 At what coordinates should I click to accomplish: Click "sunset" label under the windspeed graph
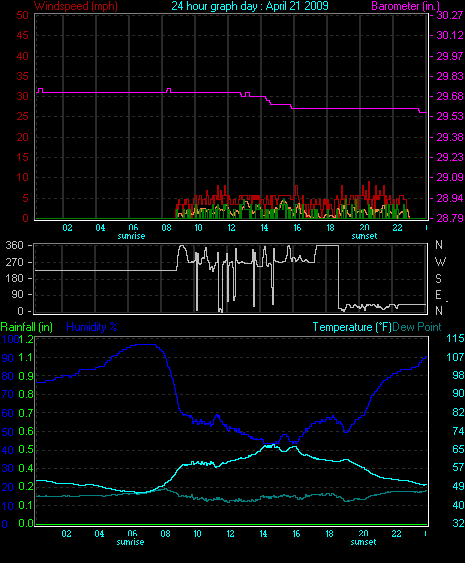364,236
